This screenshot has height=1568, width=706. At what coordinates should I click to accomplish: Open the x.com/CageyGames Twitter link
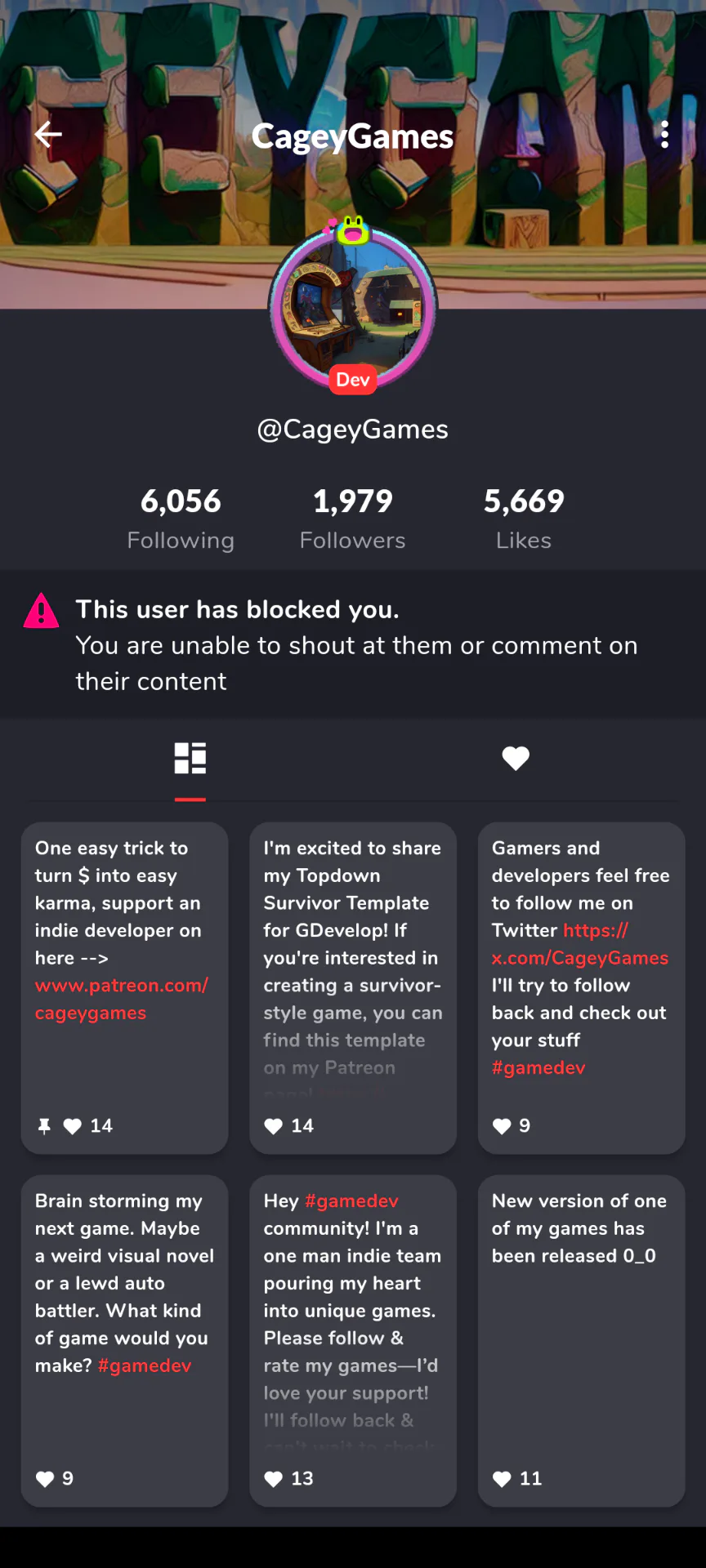pyautogui.click(x=580, y=944)
